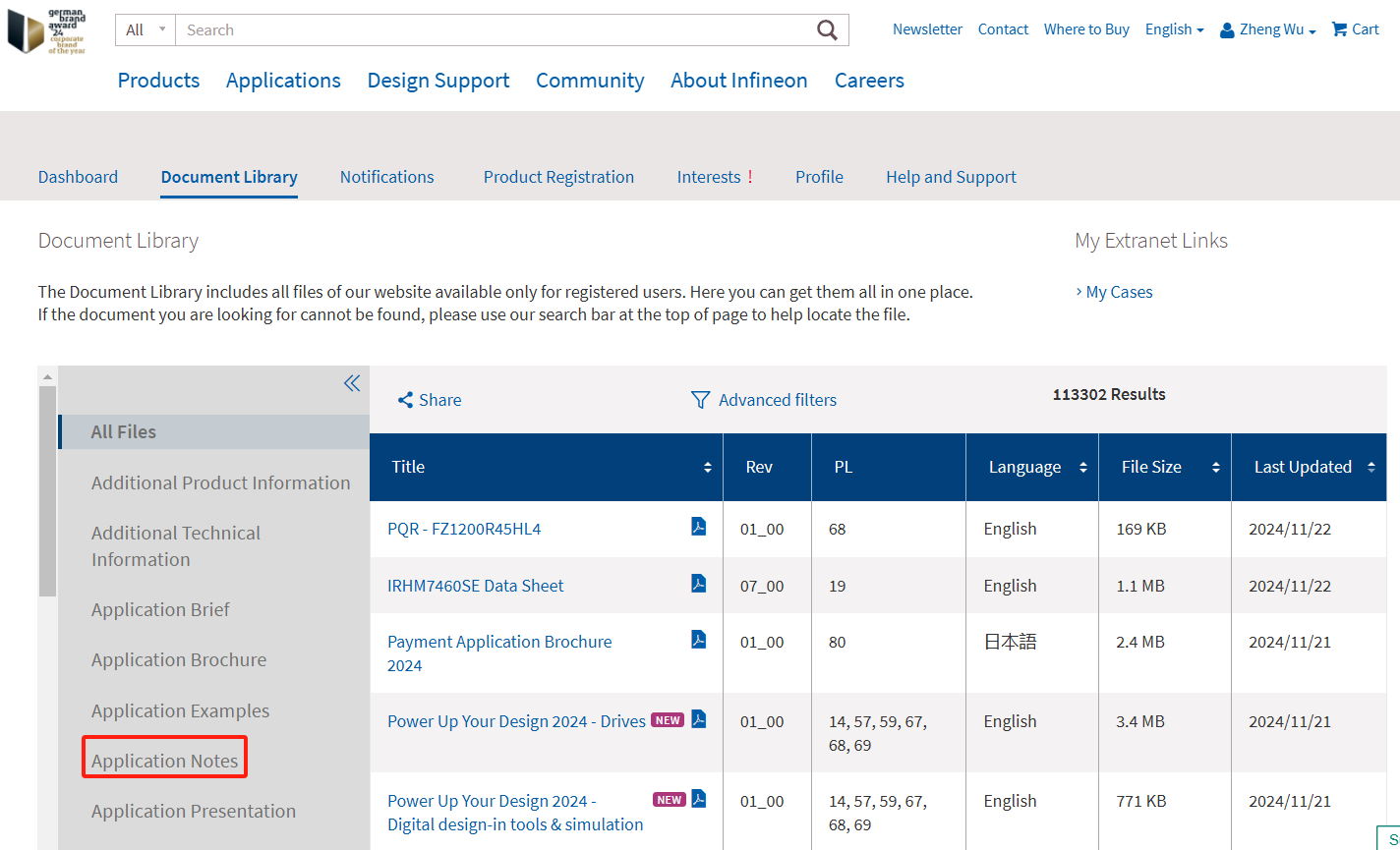Viewport: 1400px width, 850px height.
Task: Open the Design Support menu
Action: point(438,81)
